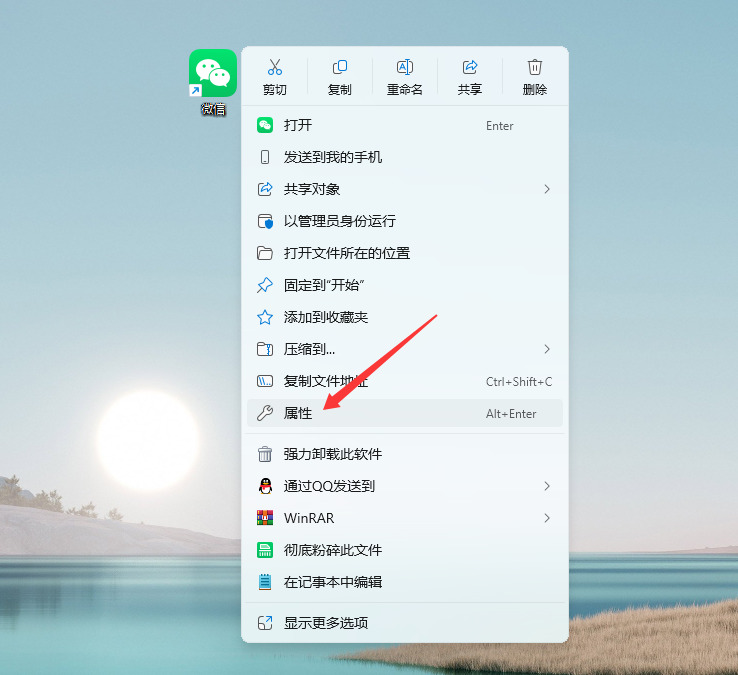
Task: Click the WinRAR menu text
Action: click(309, 518)
